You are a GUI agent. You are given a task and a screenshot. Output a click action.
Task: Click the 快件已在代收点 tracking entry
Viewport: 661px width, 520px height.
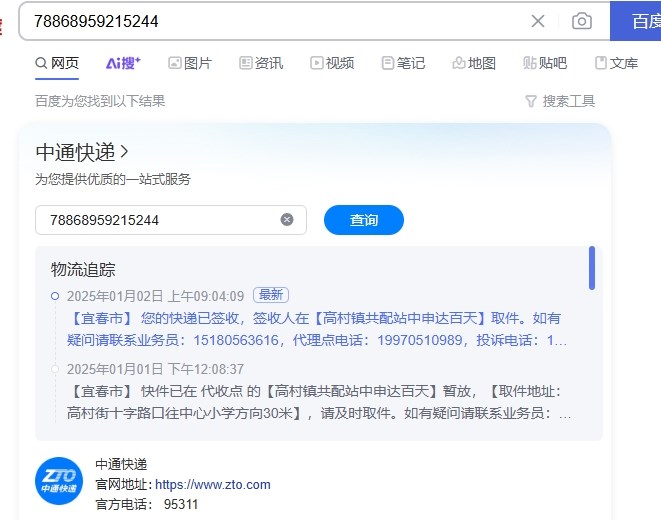pos(319,402)
